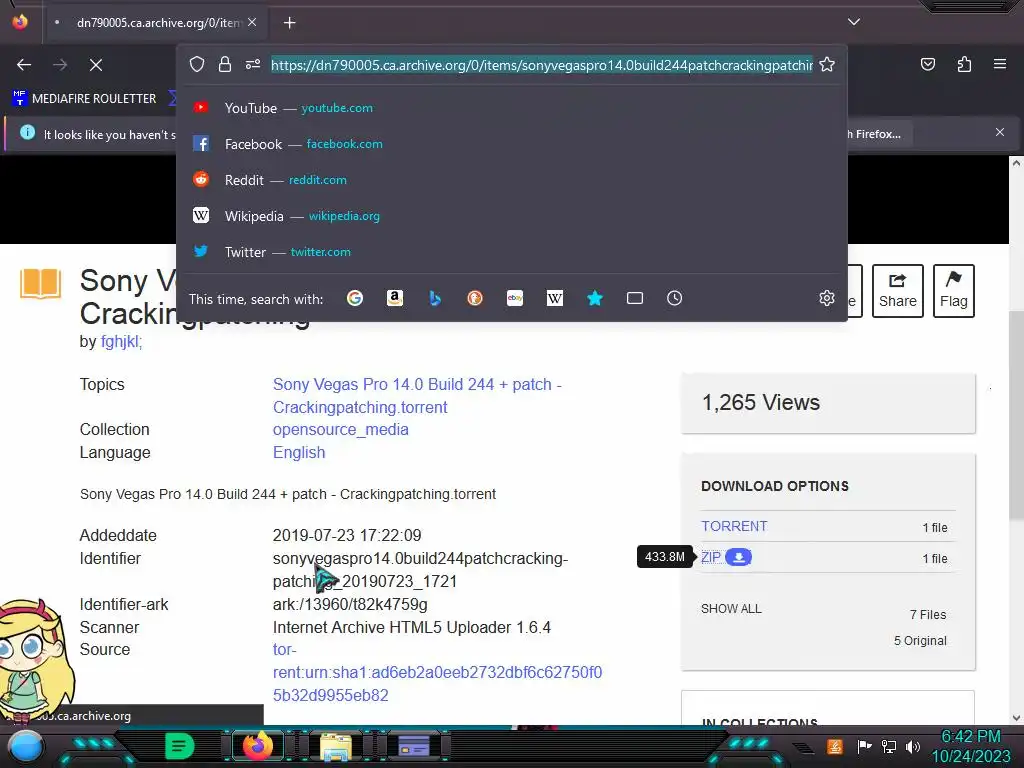Open Firefox application hamburger menu
The height and width of the screenshot is (768, 1024).
click(999, 64)
